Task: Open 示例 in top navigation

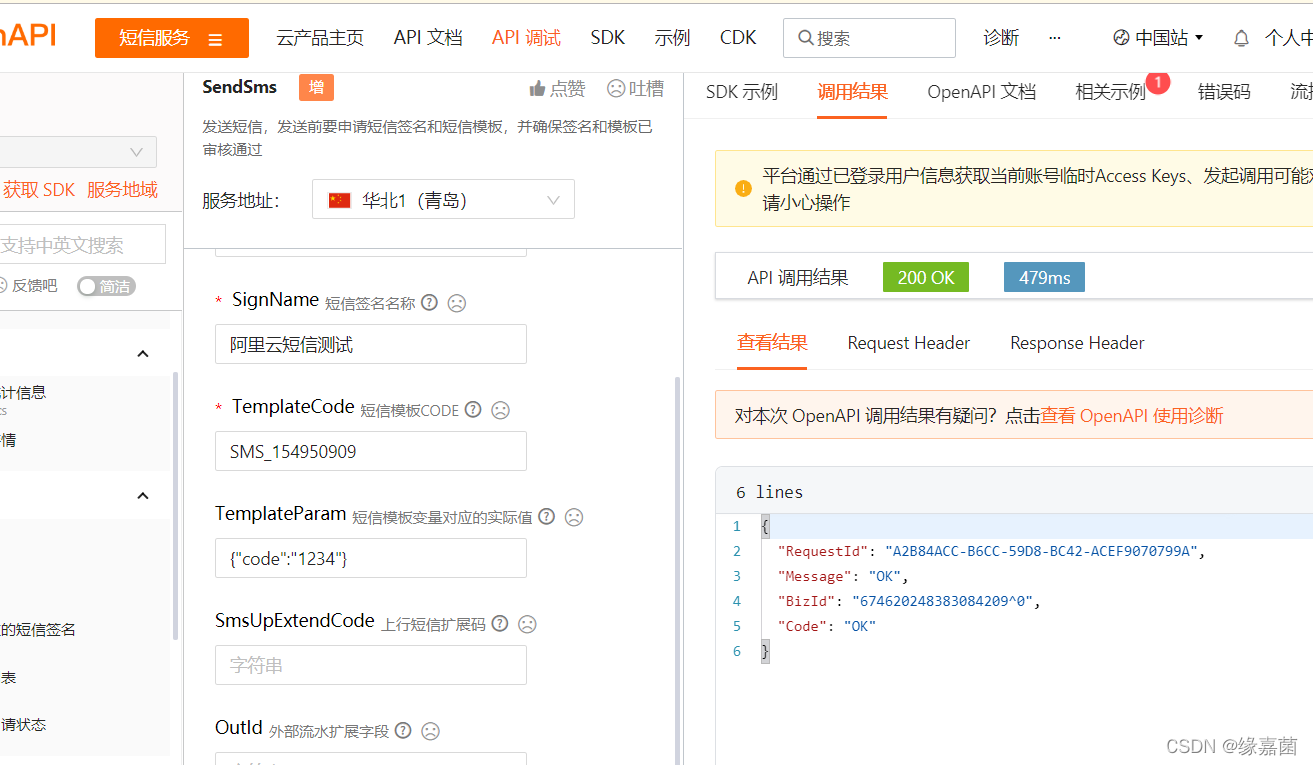Action: click(x=672, y=38)
